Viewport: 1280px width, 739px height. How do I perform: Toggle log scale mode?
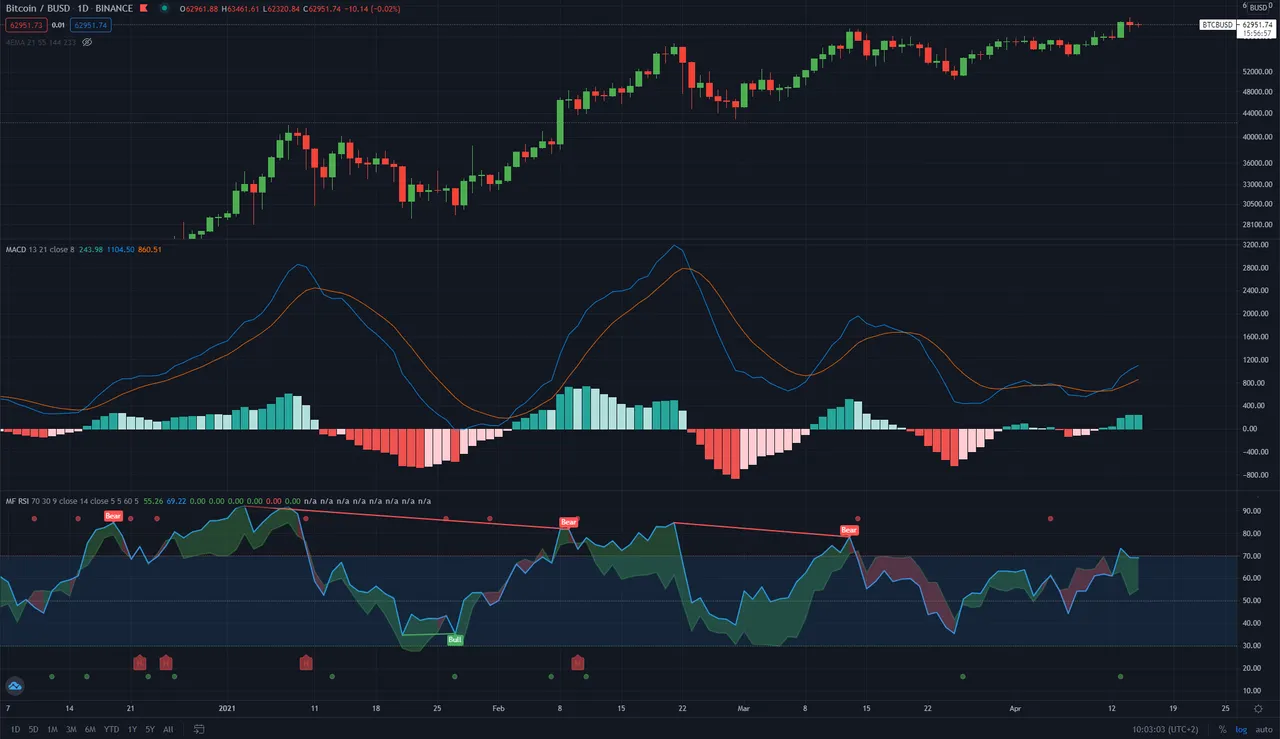(x=1240, y=729)
